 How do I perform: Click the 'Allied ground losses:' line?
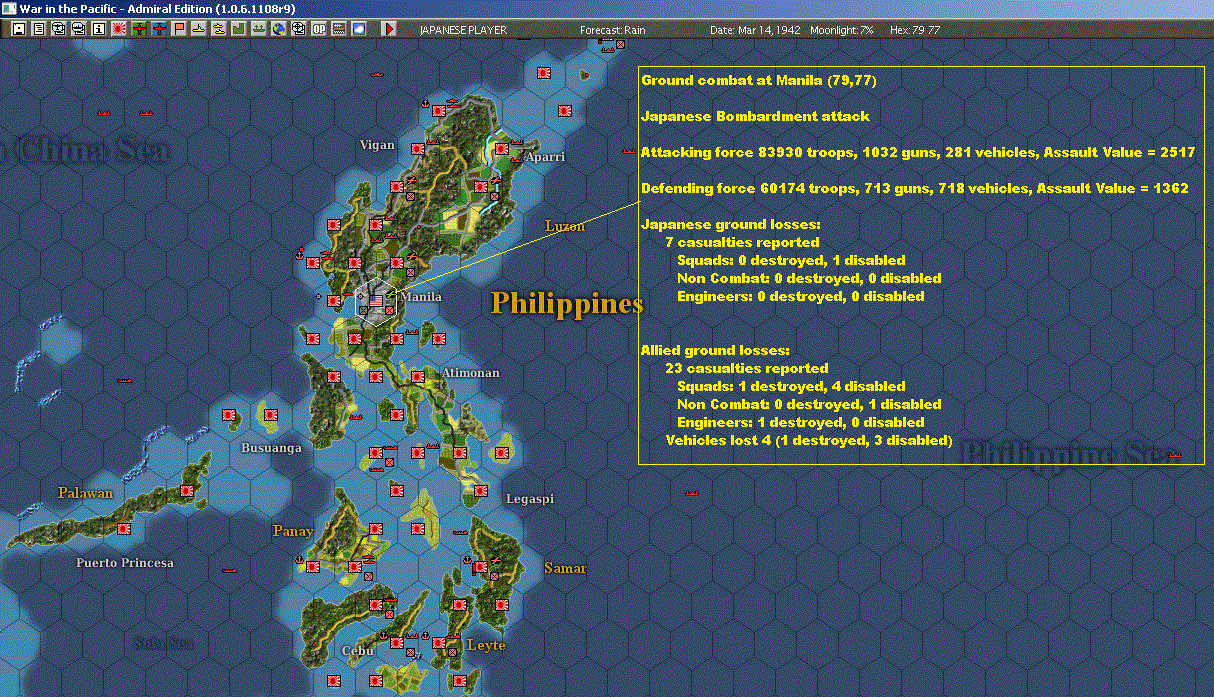(x=715, y=350)
